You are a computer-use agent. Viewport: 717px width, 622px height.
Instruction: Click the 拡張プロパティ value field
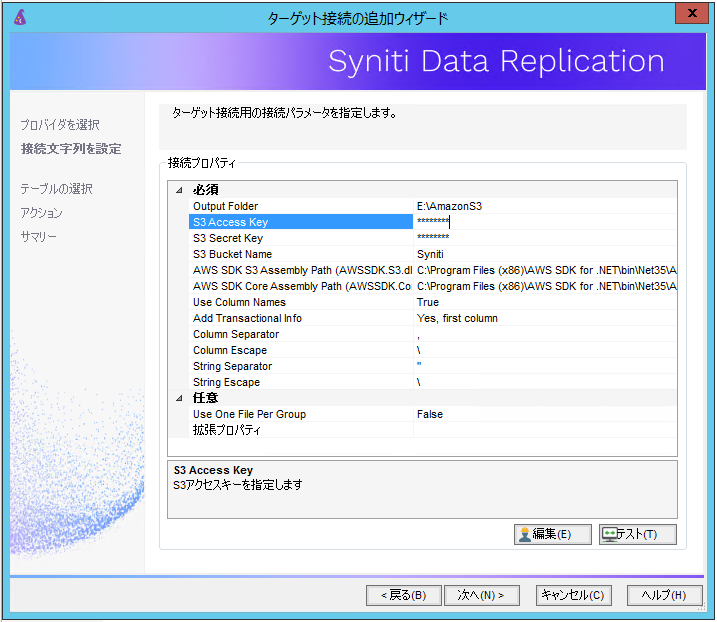coord(545,430)
